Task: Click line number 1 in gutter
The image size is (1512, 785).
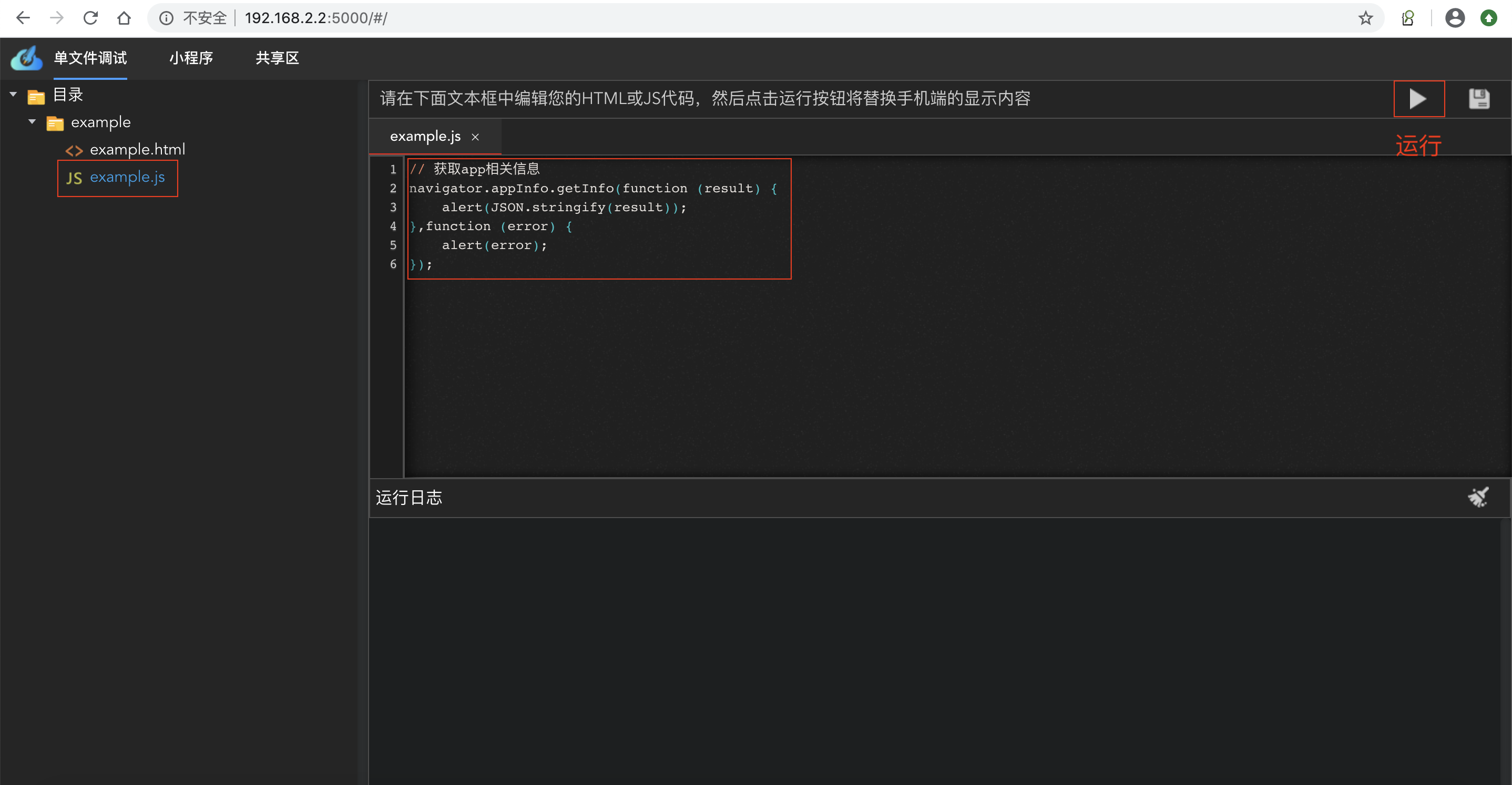Action: (x=393, y=170)
